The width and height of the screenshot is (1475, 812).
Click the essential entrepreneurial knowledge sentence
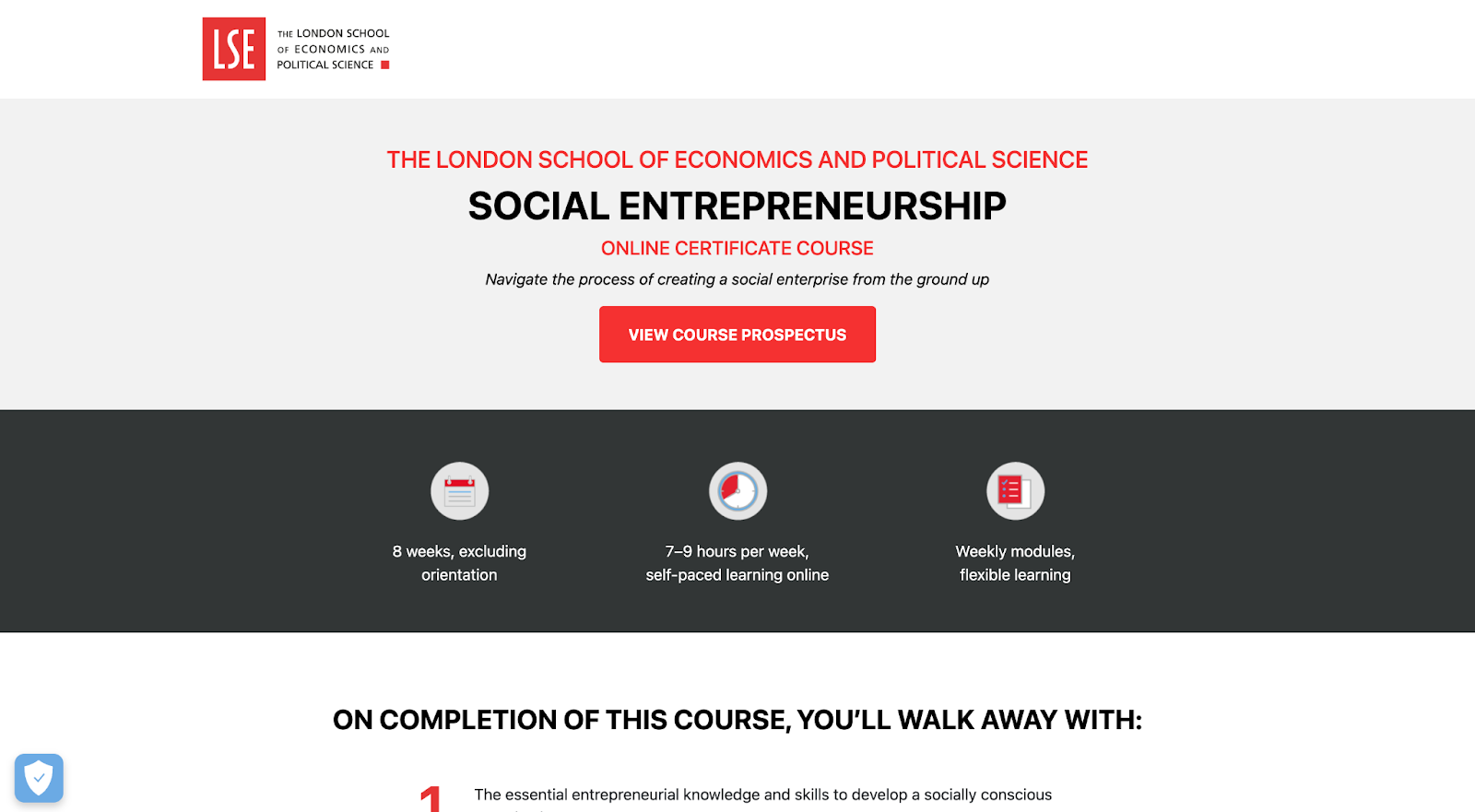click(x=763, y=794)
